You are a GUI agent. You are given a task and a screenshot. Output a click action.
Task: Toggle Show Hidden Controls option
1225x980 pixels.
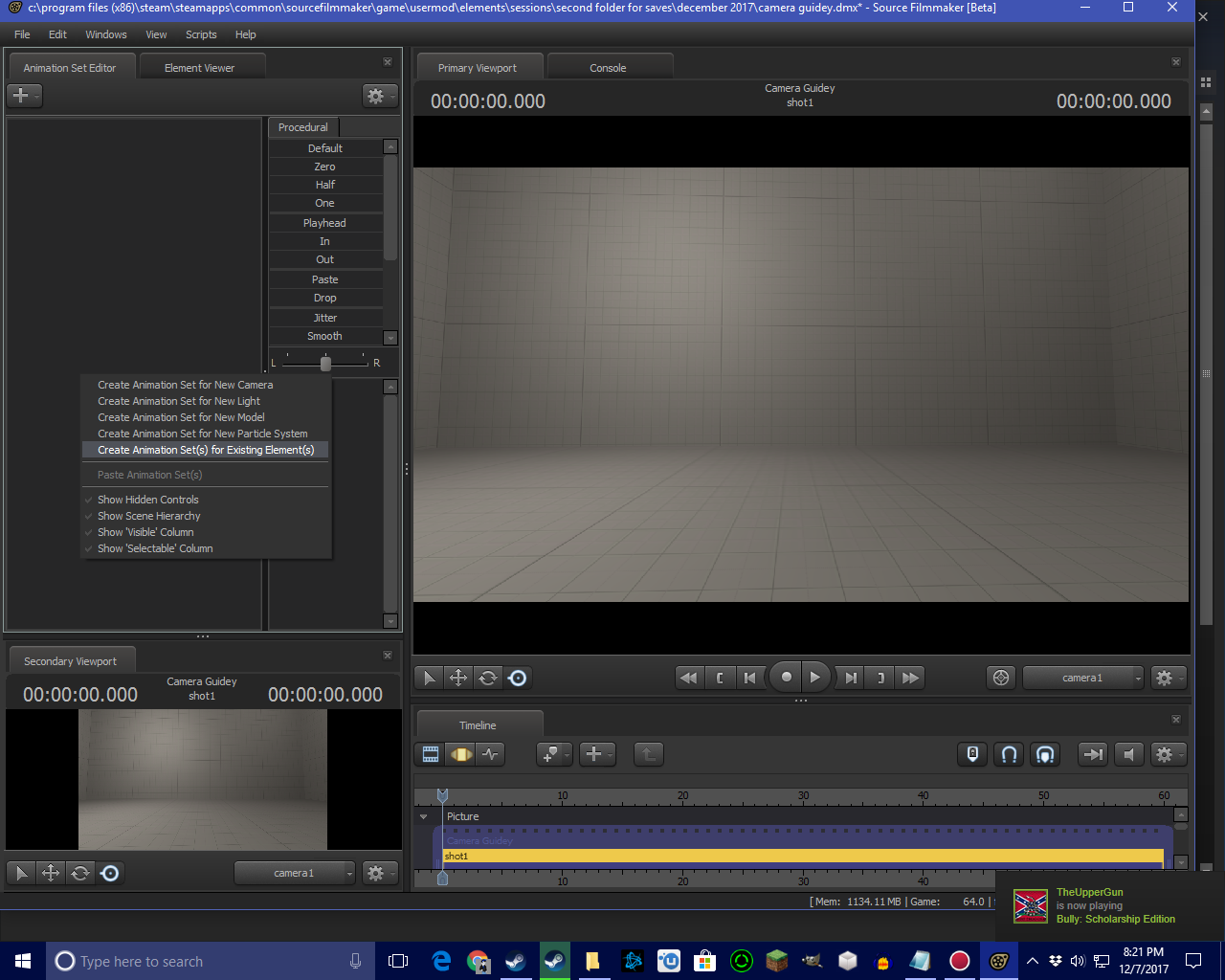(147, 500)
